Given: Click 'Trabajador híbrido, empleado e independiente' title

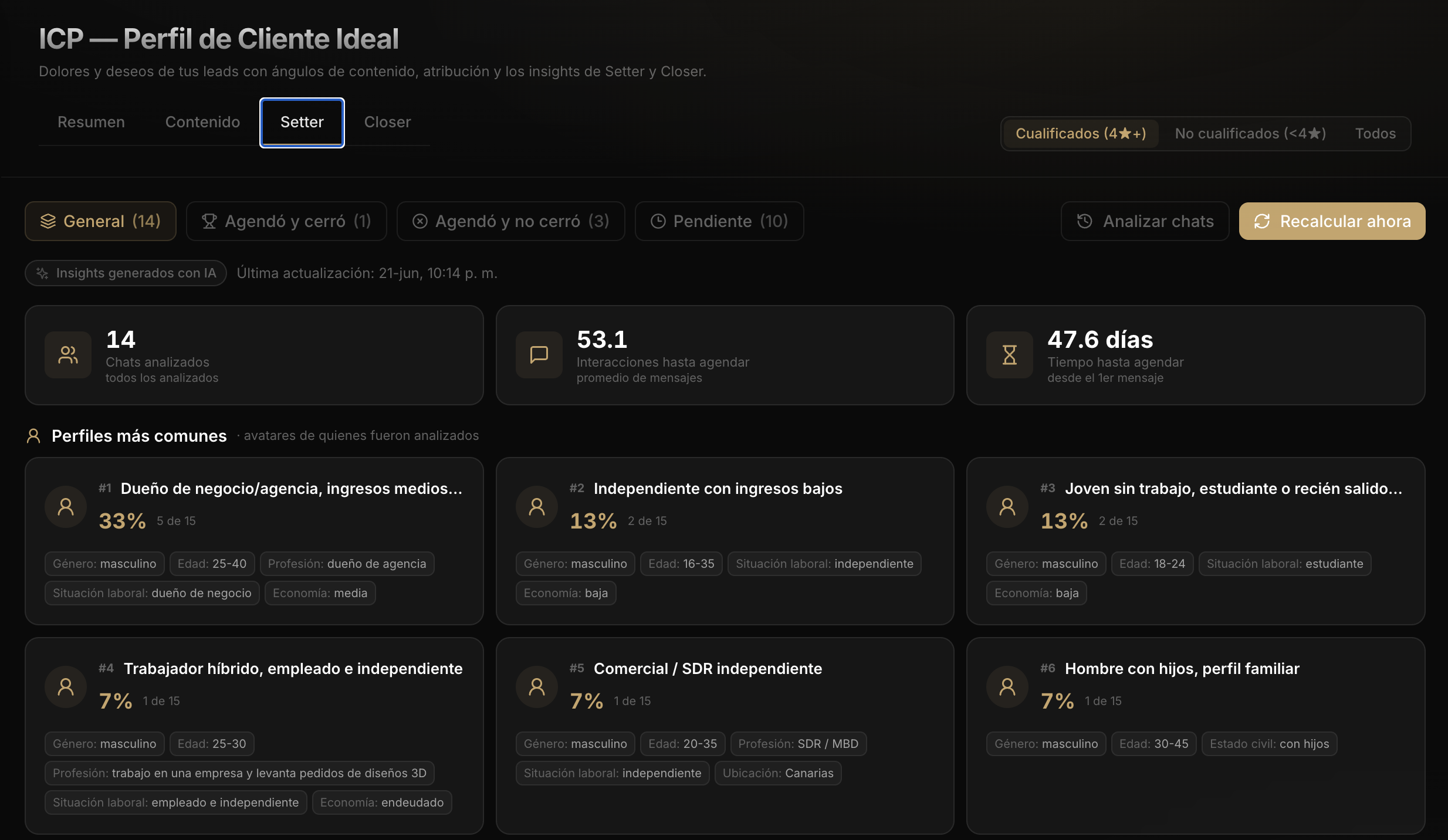Looking at the screenshot, I should [x=293, y=669].
